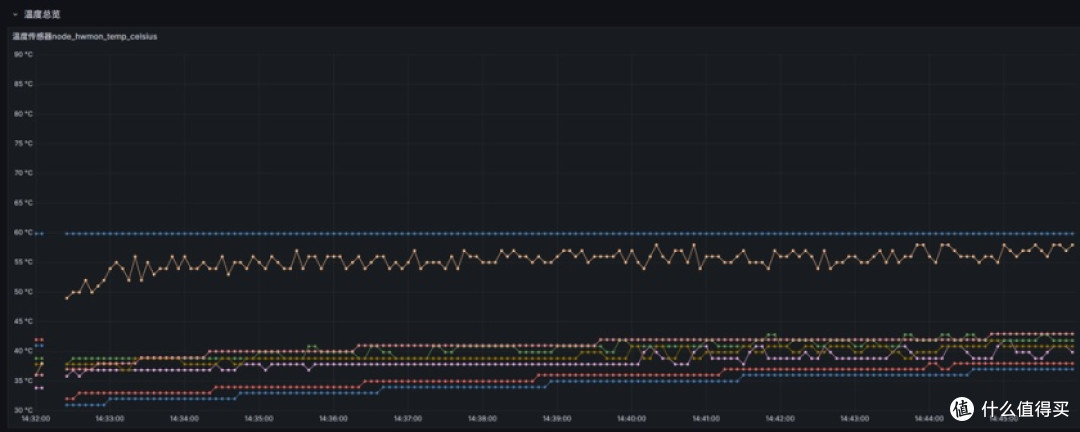Click the 温度总览 row title
The width and height of the screenshot is (1080, 432).
click(x=42, y=14)
